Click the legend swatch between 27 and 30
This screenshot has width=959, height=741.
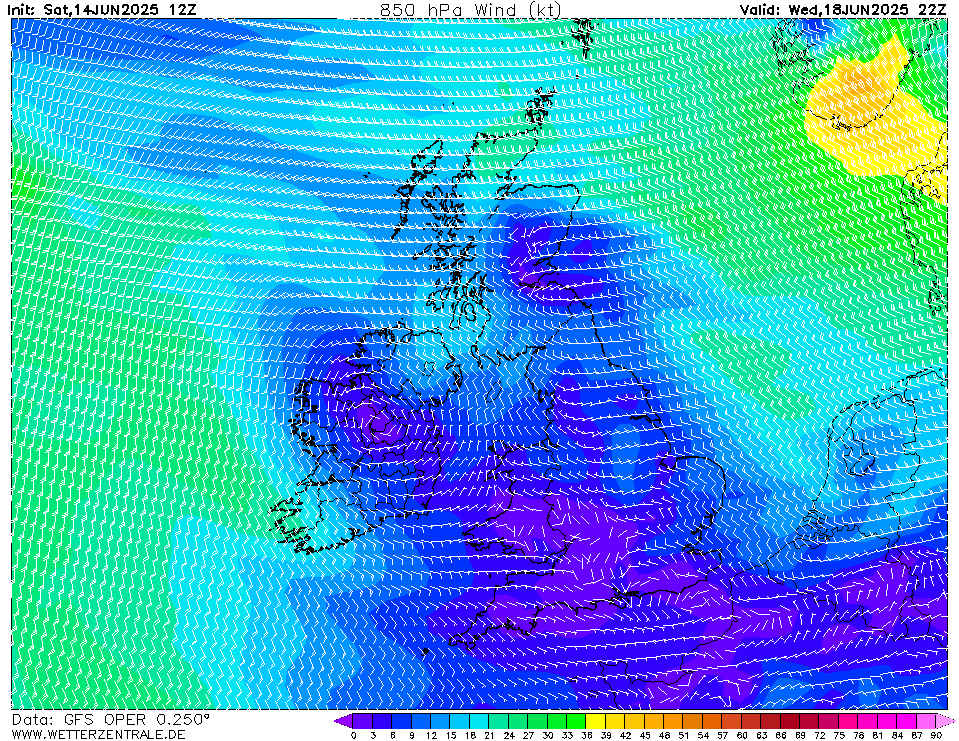coord(538,721)
